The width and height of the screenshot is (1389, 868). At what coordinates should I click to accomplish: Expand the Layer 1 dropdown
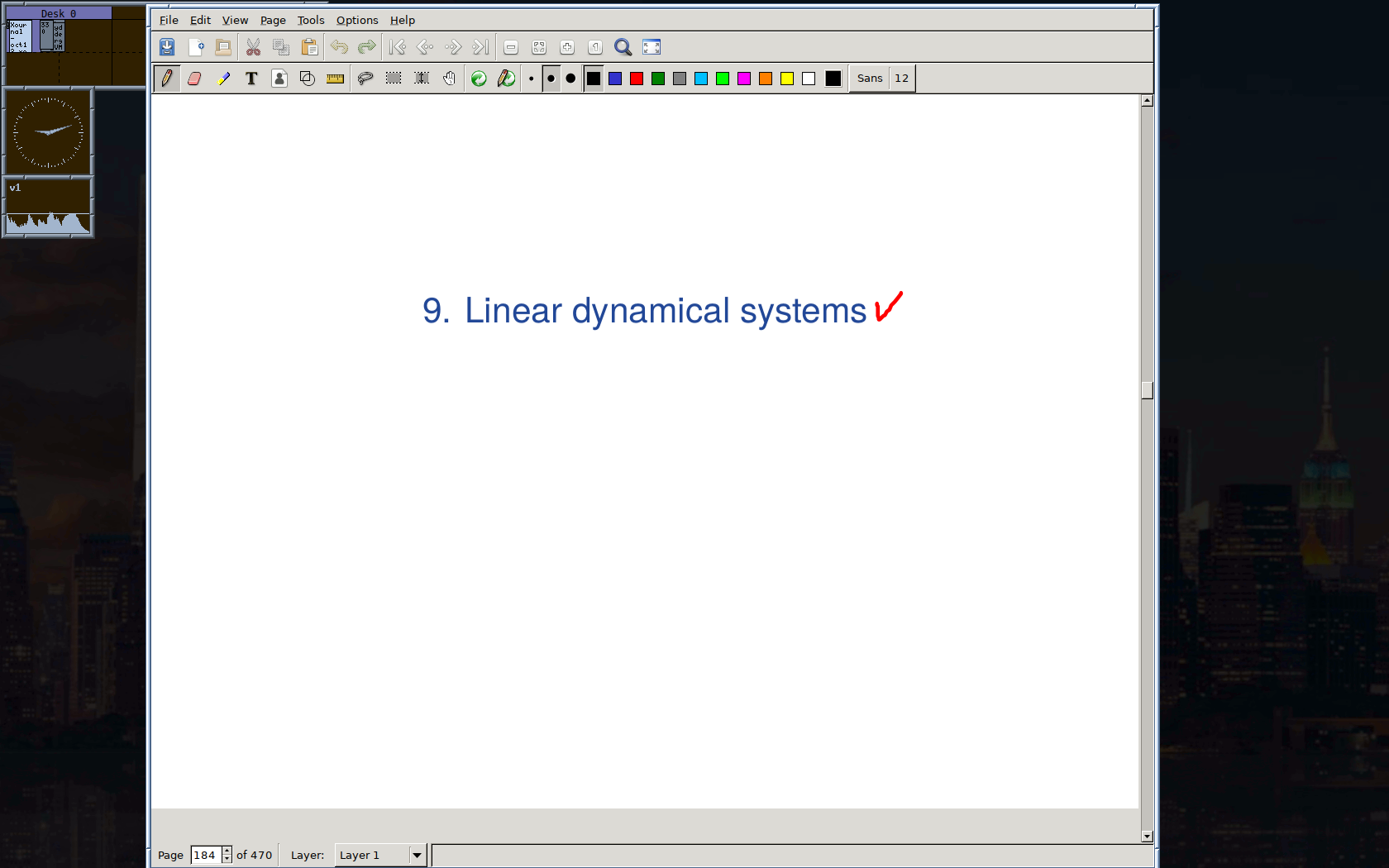[417, 855]
